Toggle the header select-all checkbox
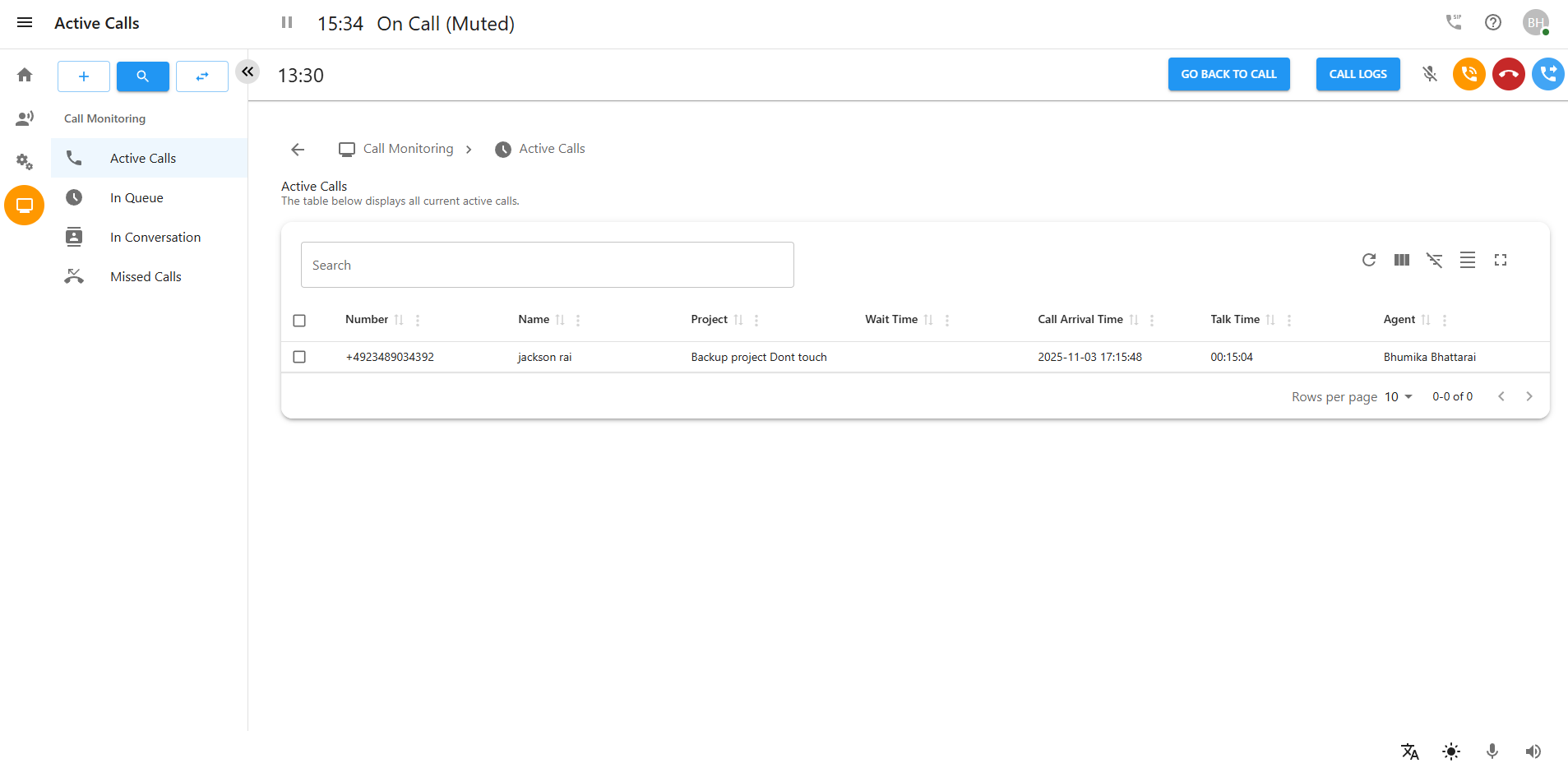The width and height of the screenshot is (1568, 763). click(x=298, y=320)
